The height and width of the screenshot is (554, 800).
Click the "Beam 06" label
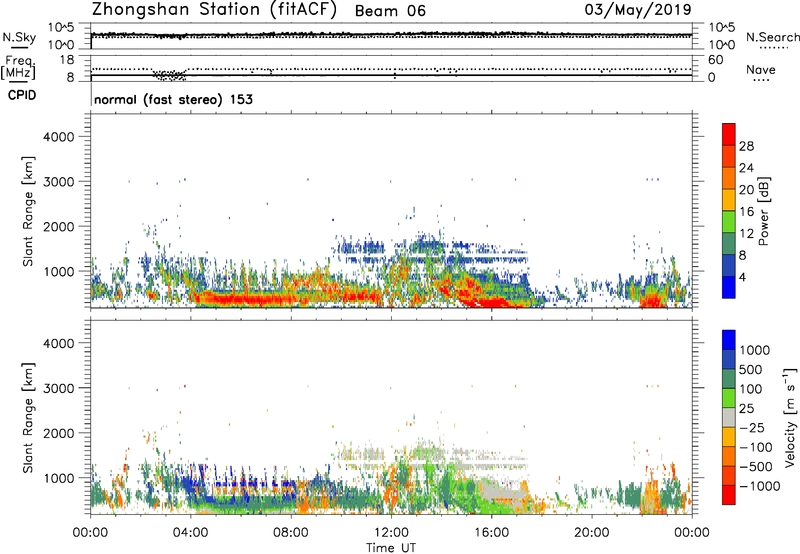[390, 11]
